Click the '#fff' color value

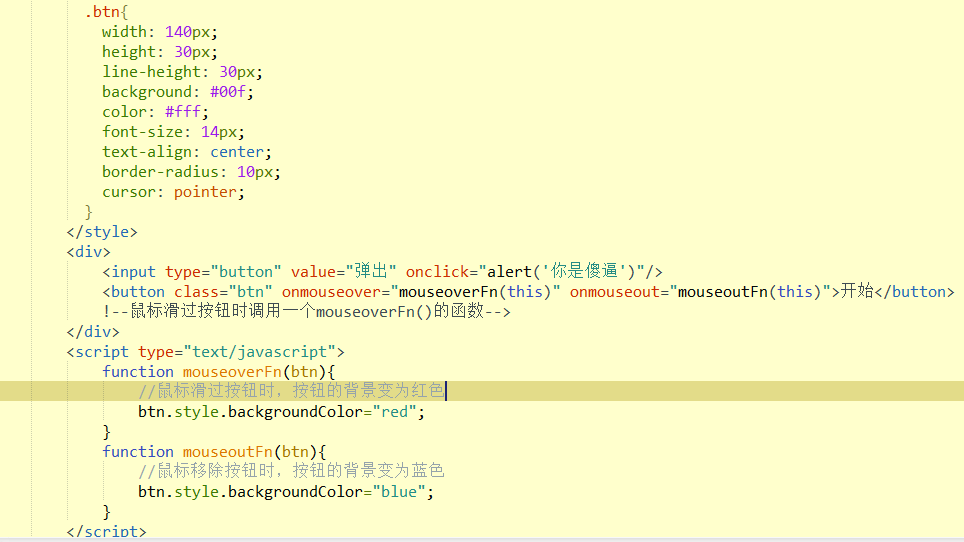click(x=183, y=112)
